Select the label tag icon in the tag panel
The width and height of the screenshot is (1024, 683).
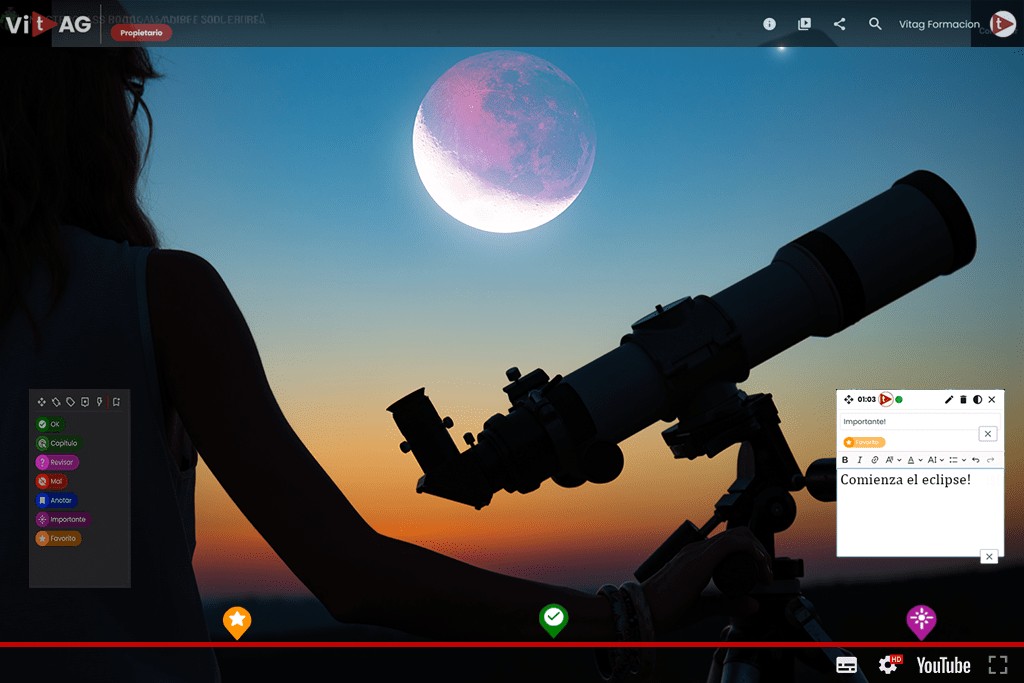click(x=71, y=402)
